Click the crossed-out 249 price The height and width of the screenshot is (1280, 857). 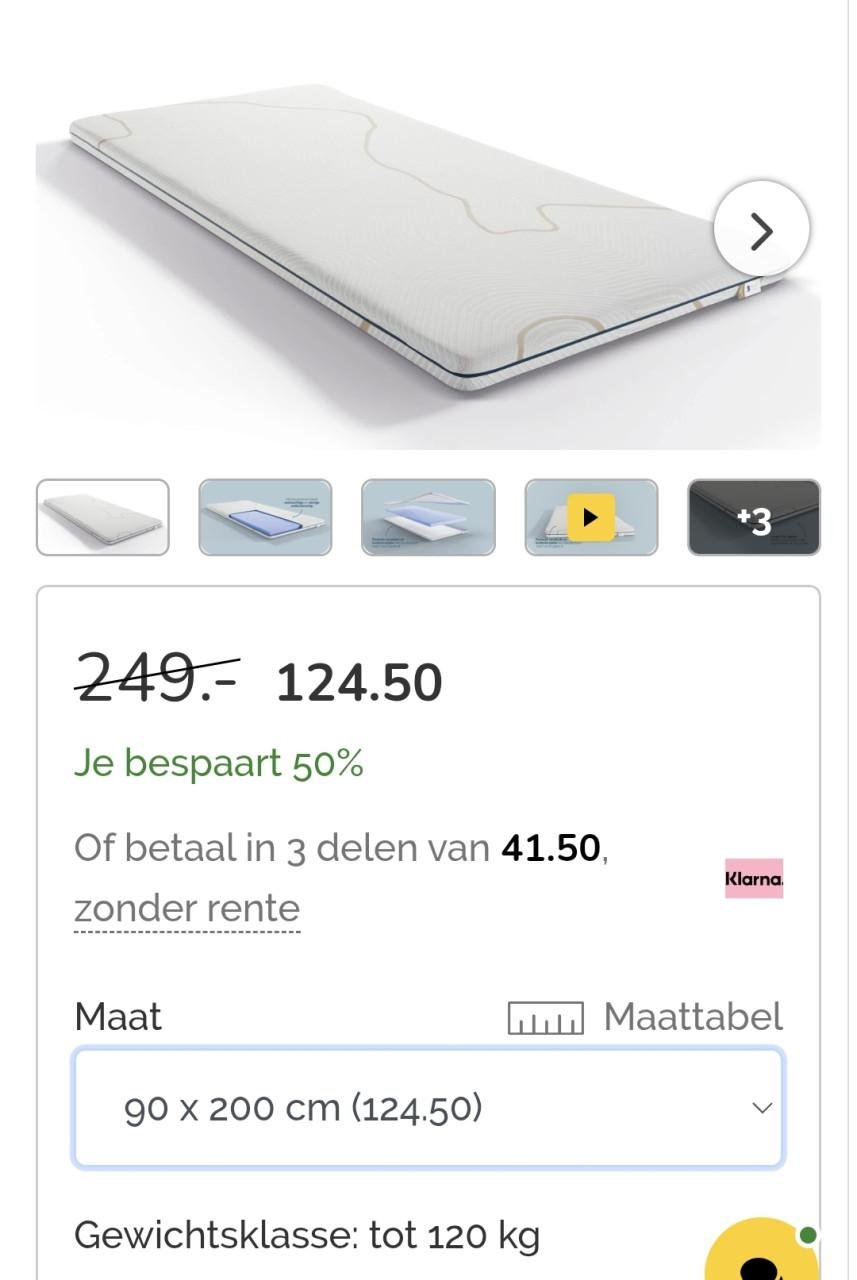[157, 679]
